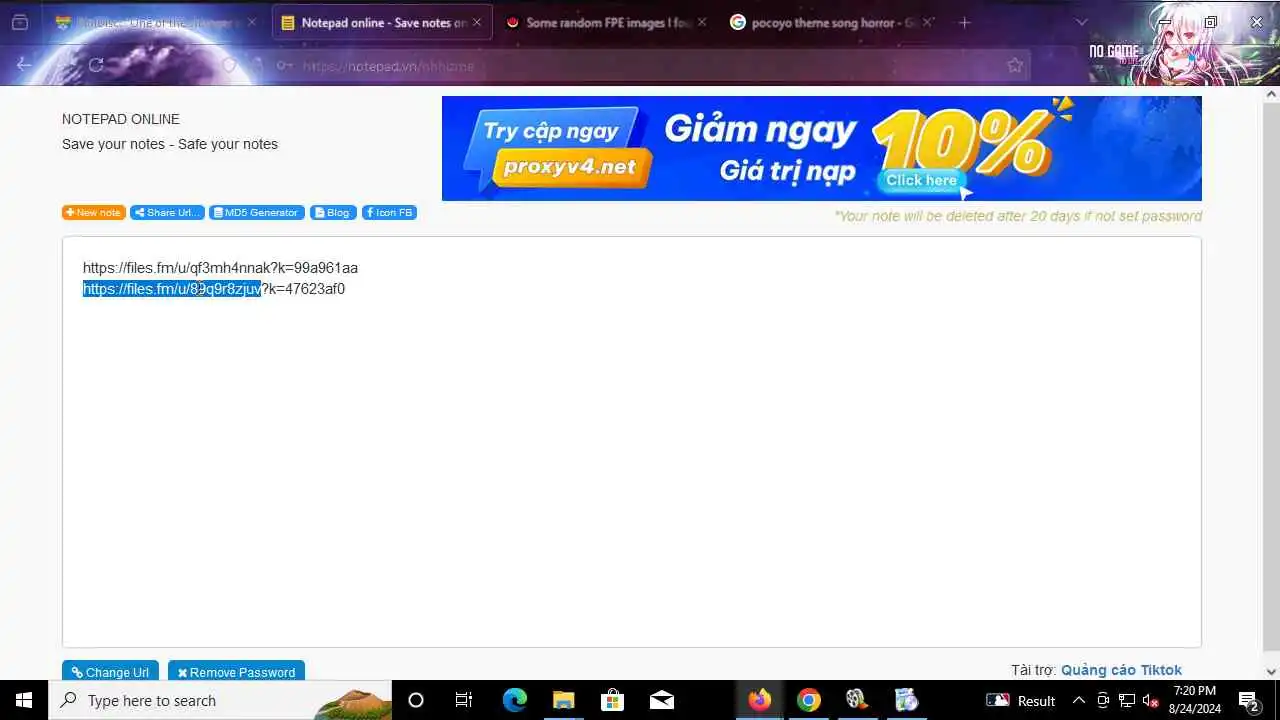This screenshot has width=1280, height=720.
Task: Click the Remove Password button
Action: [236, 672]
